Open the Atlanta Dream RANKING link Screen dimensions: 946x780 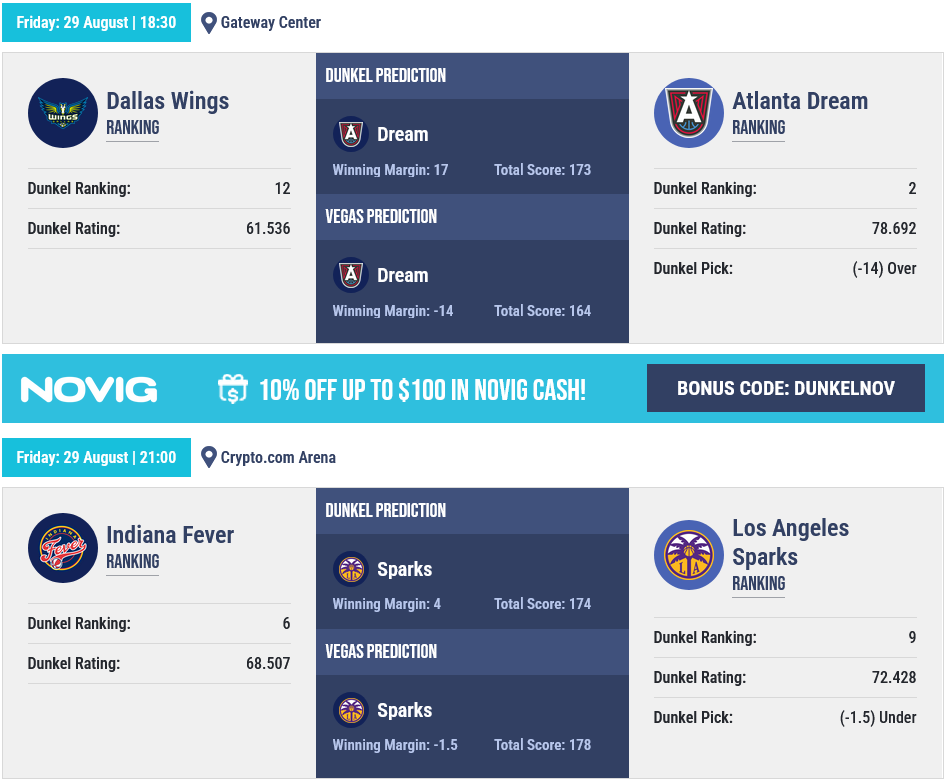758,128
